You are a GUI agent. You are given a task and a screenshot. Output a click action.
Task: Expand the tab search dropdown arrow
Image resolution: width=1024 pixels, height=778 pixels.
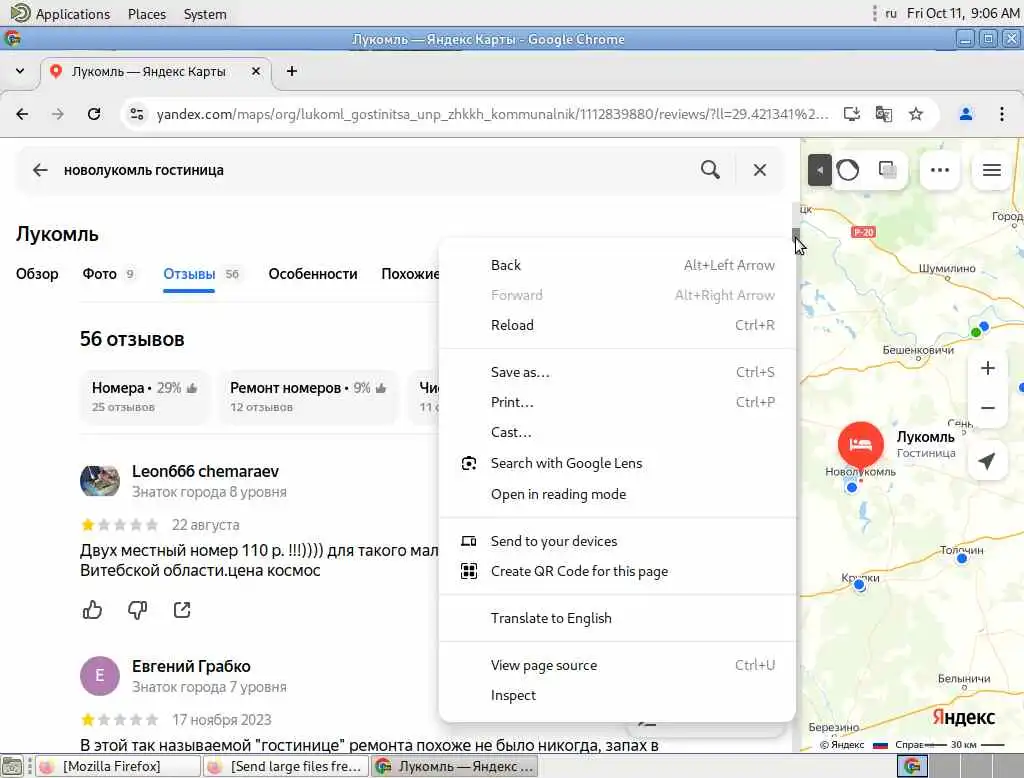pyautogui.click(x=20, y=71)
